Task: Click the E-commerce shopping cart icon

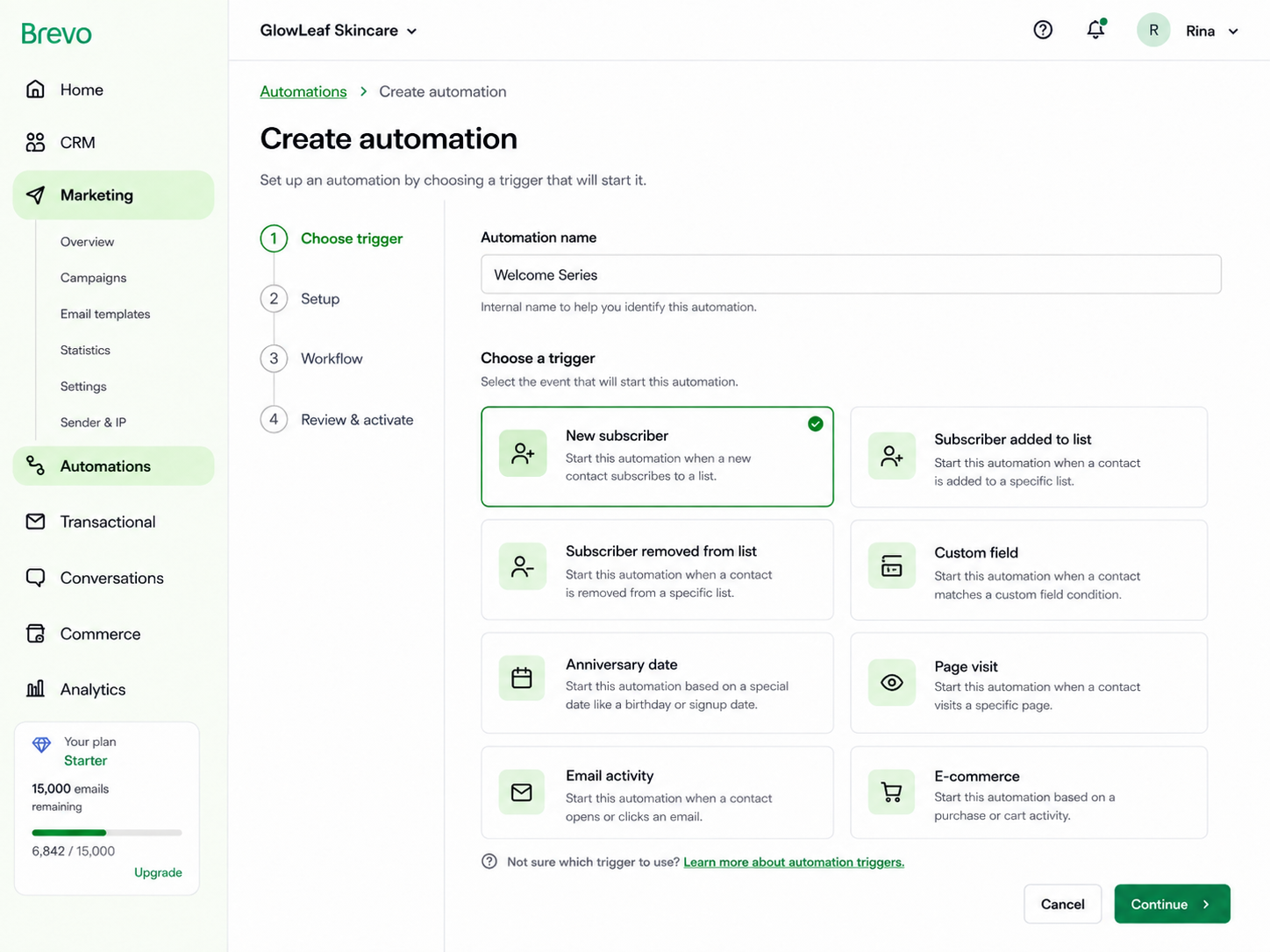Action: click(892, 792)
